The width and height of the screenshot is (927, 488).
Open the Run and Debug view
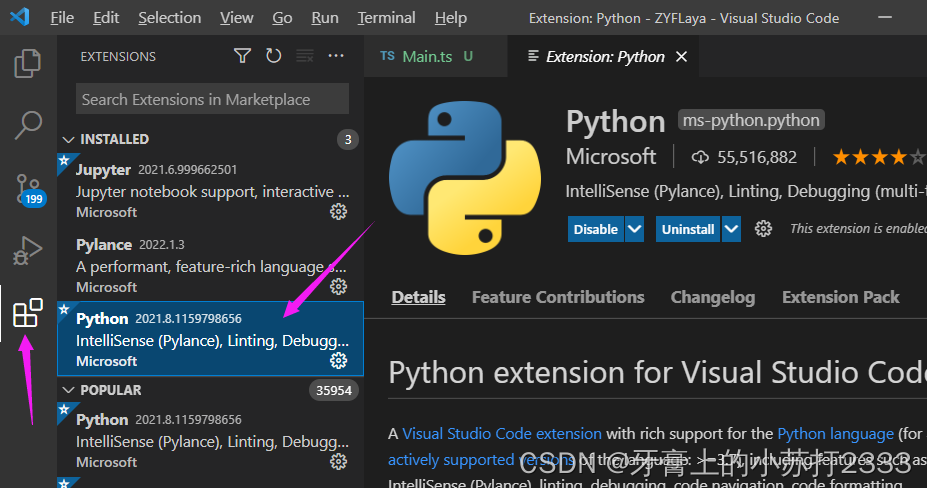tap(27, 251)
